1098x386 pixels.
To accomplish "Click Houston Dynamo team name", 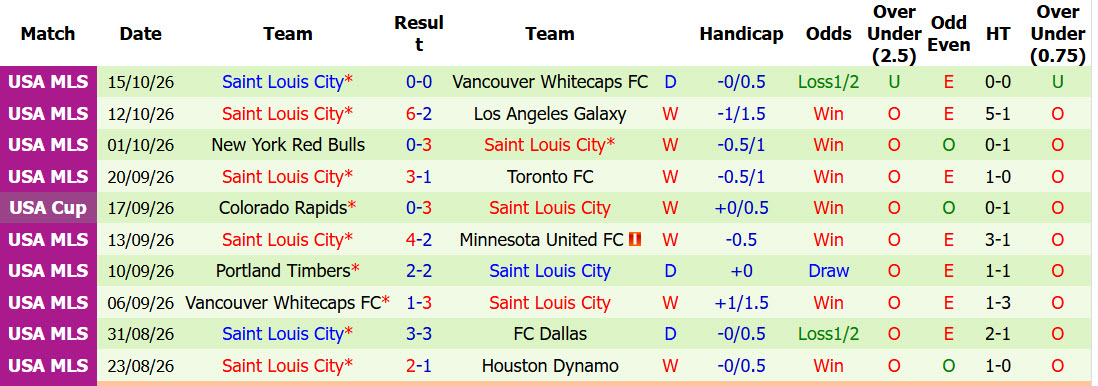I will pos(550,366).
